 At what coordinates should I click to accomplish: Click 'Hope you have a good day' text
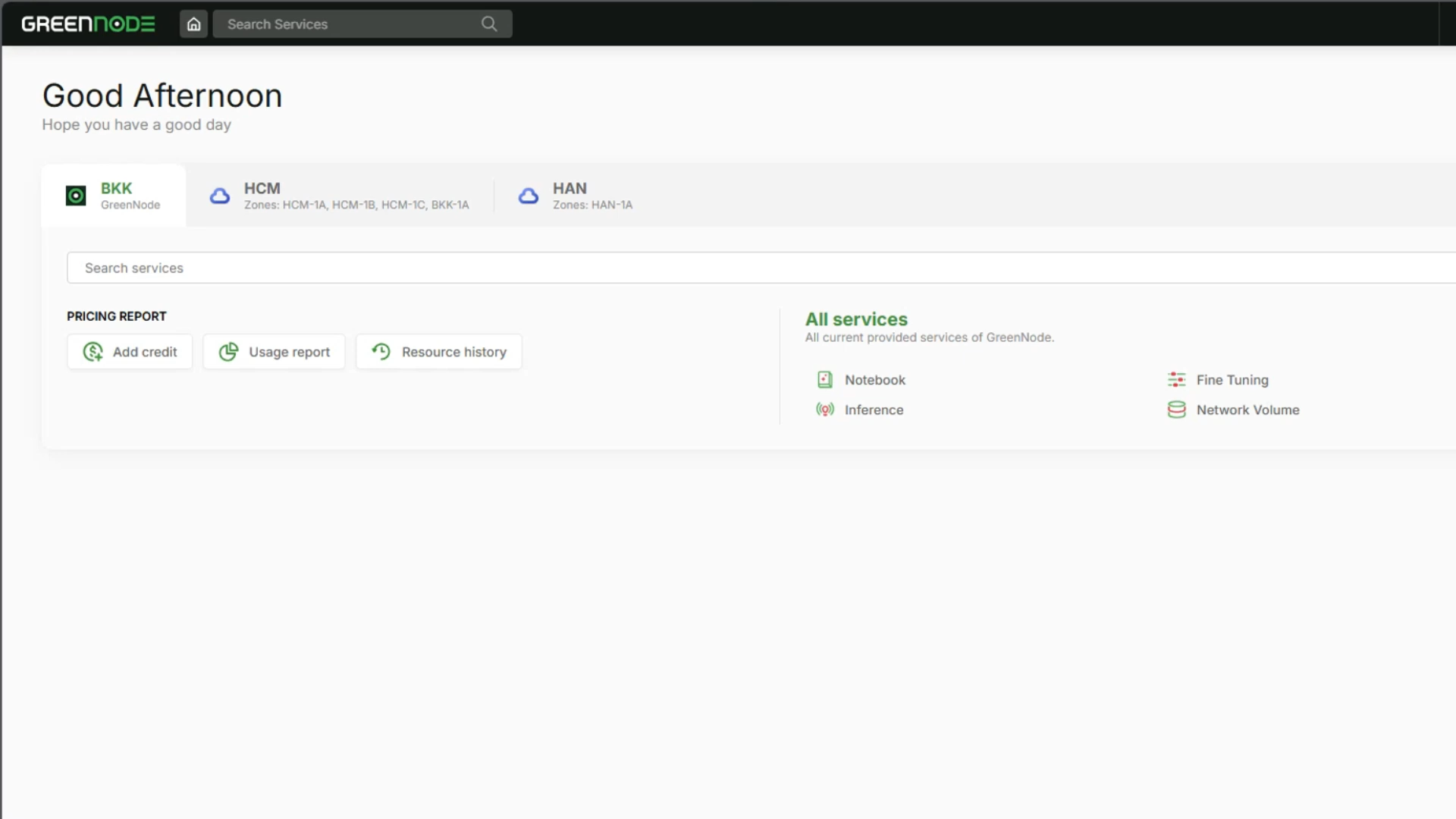(136, 124)
